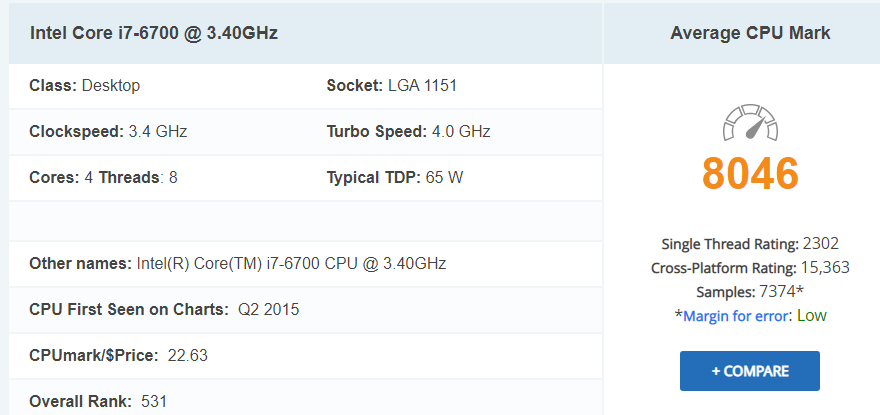Image resolution: width=880 pixels, height=415 pixels.
Task: Click the Turbo Speed 4.0 GHz field
Action: [x=409, y=131]
